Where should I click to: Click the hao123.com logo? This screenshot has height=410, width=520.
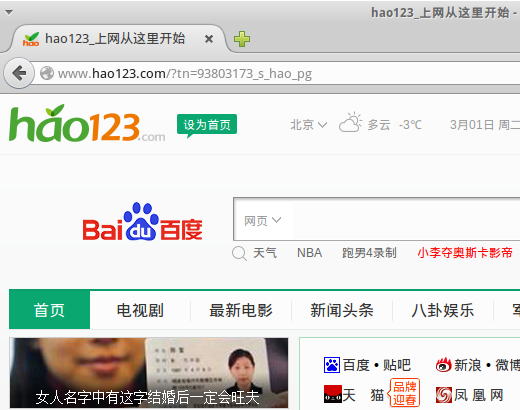click(87, 123)
